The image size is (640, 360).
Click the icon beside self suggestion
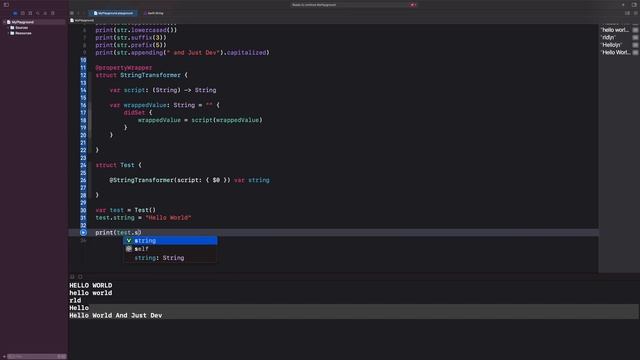(129, 249)
